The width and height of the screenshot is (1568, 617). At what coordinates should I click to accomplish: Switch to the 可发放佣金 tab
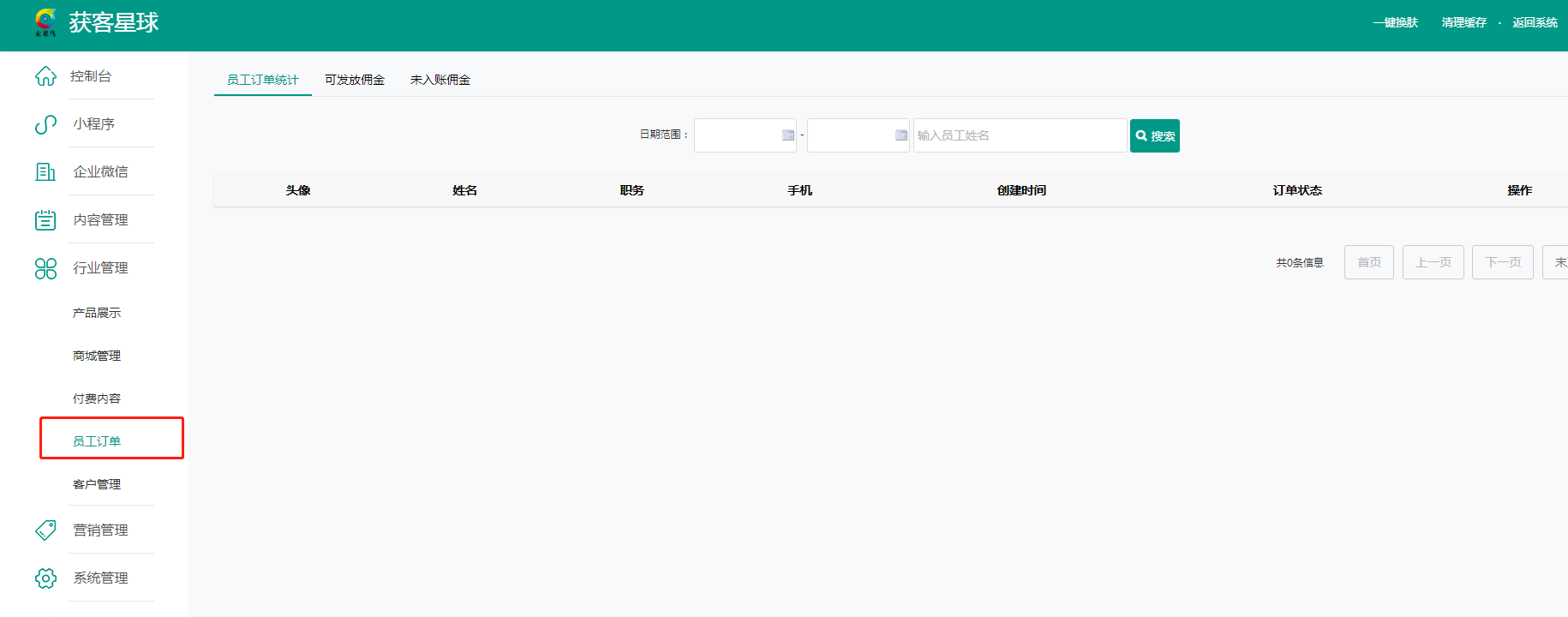pos(355,80)
